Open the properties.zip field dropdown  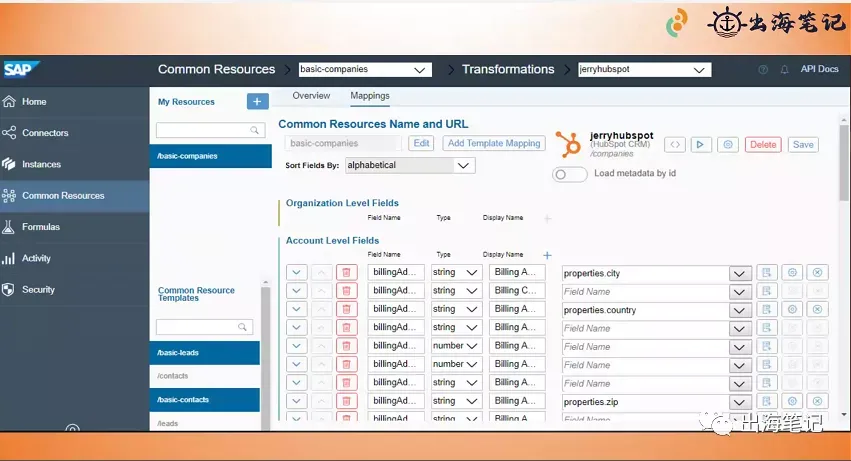[x=739, y=402]
